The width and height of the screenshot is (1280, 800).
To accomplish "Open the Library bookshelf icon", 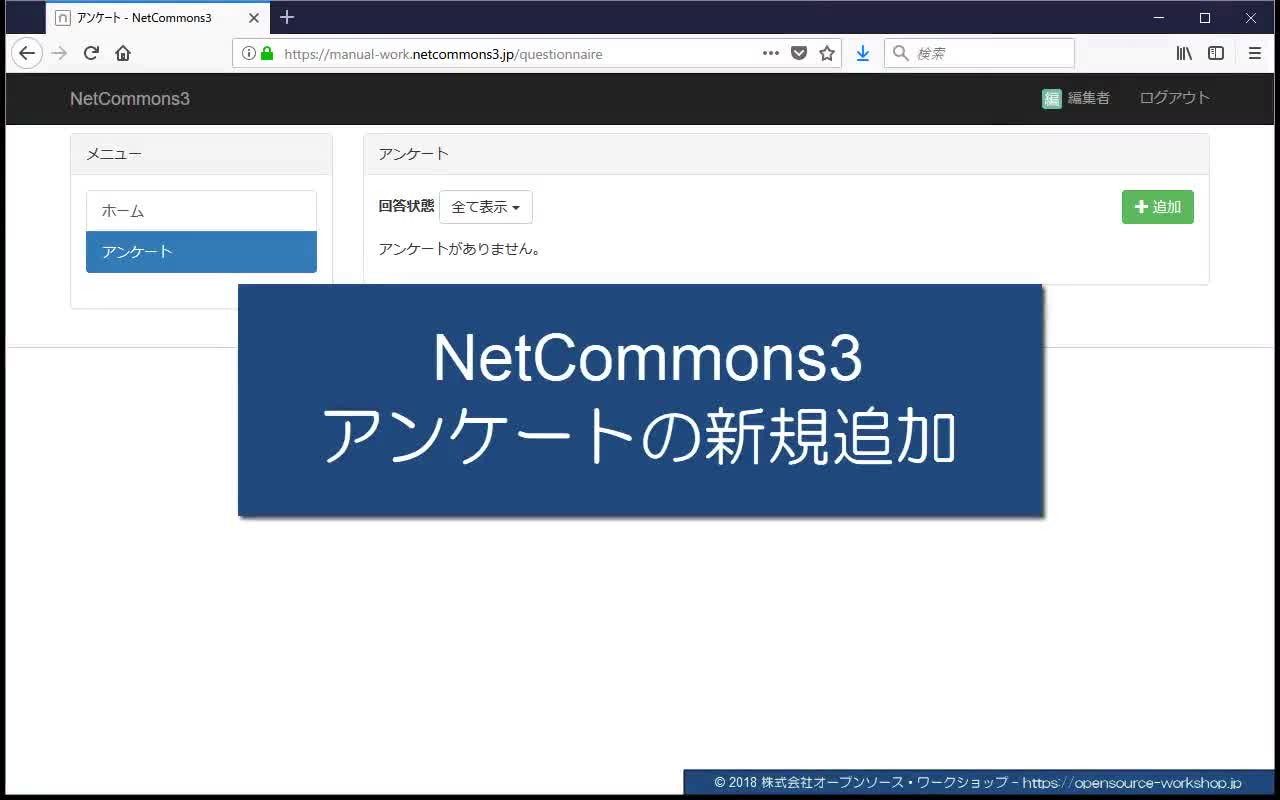I will coord(1184,53).
